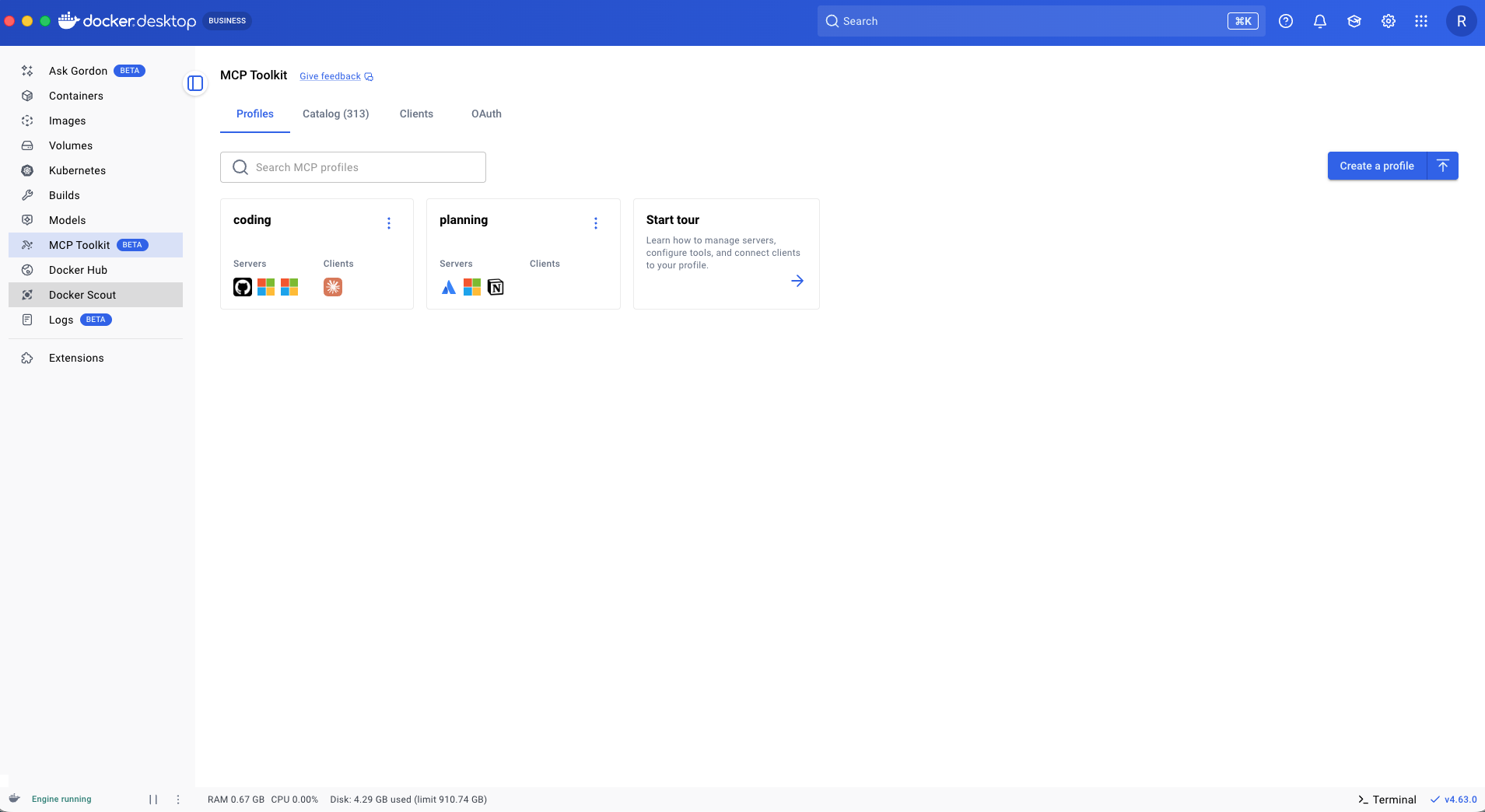Go to Containers in the sidebar

pos(96,96)
